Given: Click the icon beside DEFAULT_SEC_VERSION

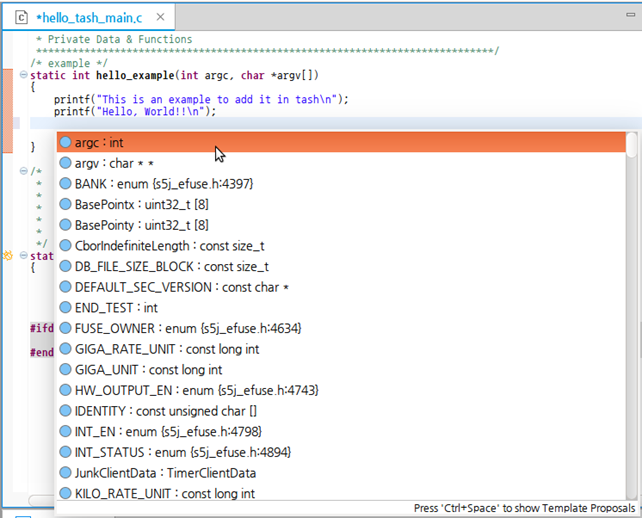Looking at the screenshot, I should click(65, 287).
